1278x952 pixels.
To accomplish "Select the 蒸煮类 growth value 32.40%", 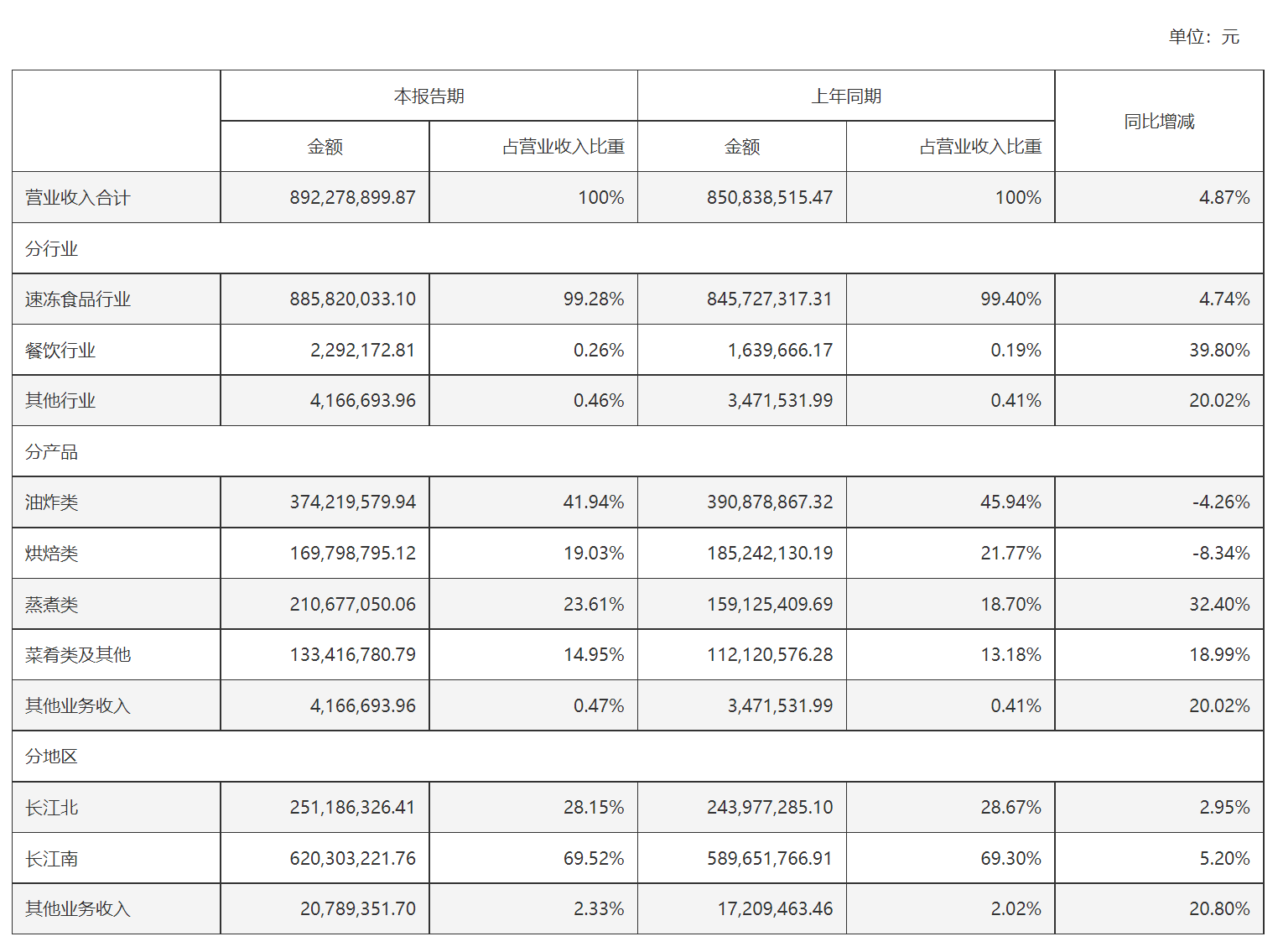I will (x=1218, y=605).
